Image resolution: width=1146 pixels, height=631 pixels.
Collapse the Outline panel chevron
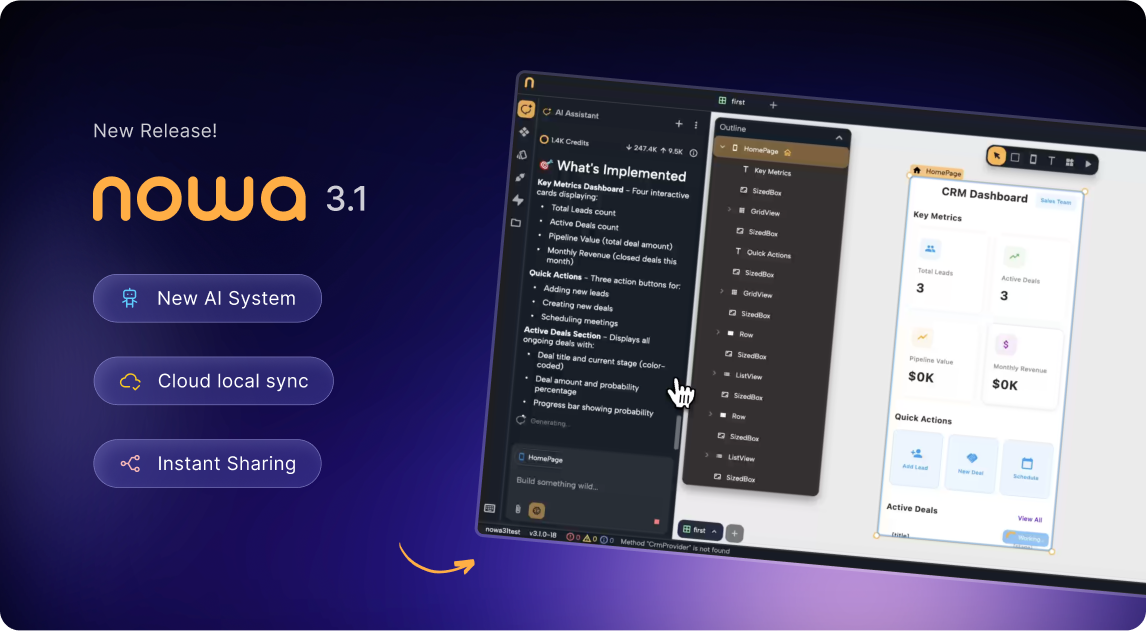pyautogui.click(x=839, y=138)
